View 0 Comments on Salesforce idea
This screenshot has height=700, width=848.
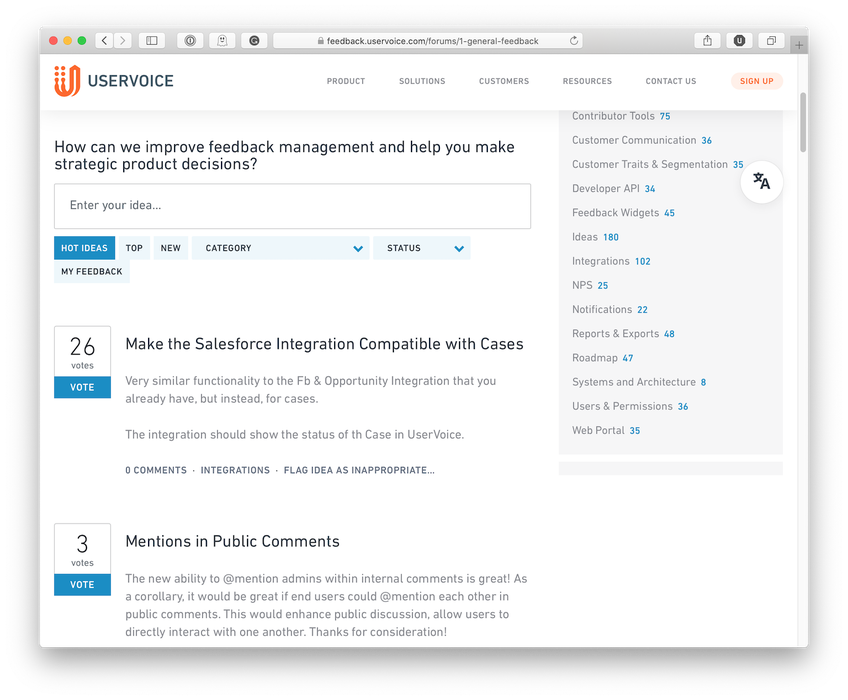156,470
